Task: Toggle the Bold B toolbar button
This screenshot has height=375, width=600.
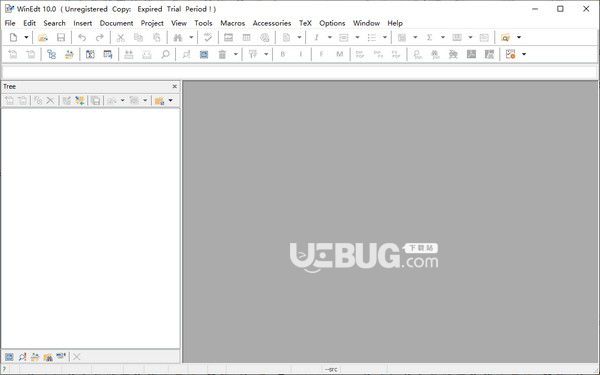Action: click(x=283, y=54)
